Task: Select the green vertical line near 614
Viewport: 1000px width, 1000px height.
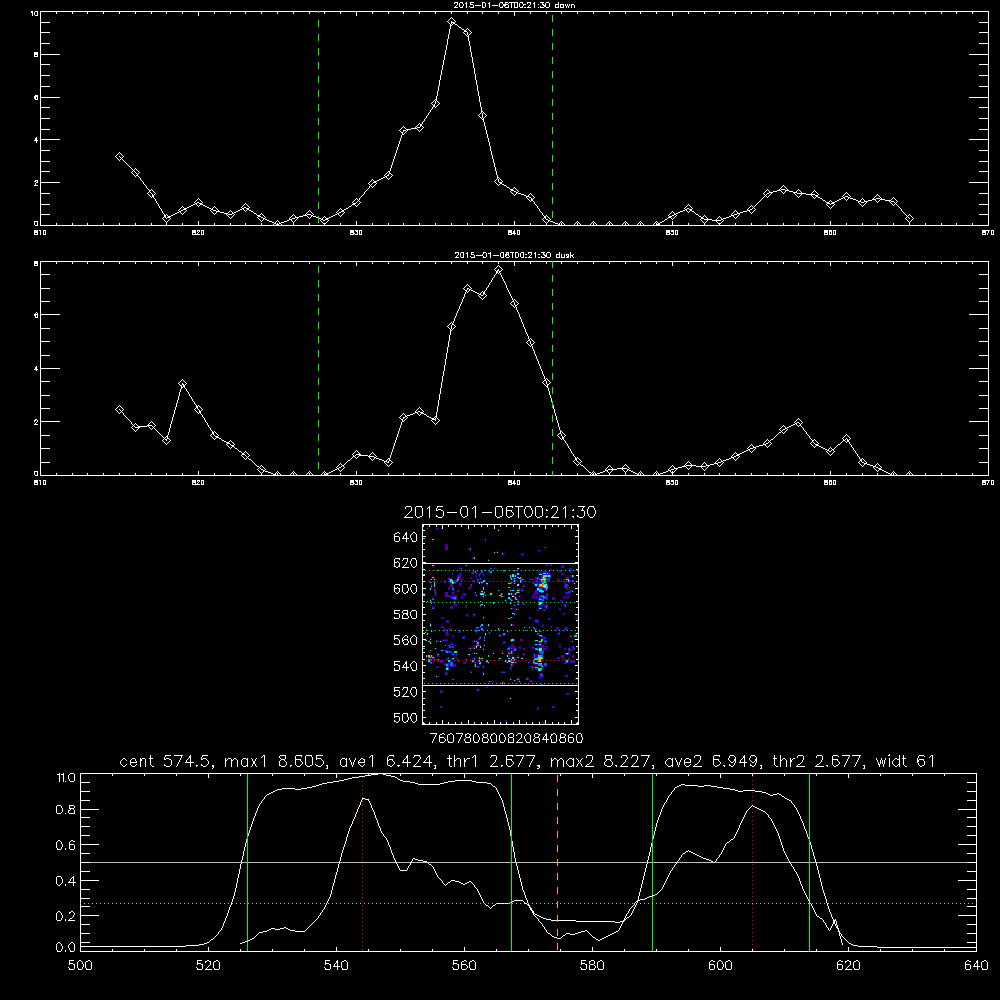Action: [x=809, y=861]
